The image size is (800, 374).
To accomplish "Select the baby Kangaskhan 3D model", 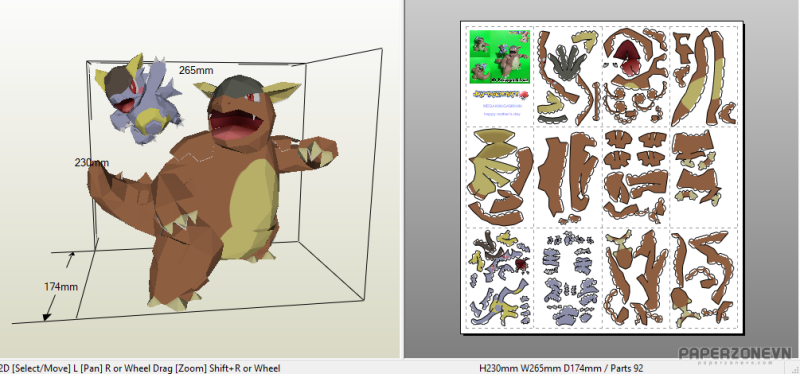I will click(x=139, y=98).
